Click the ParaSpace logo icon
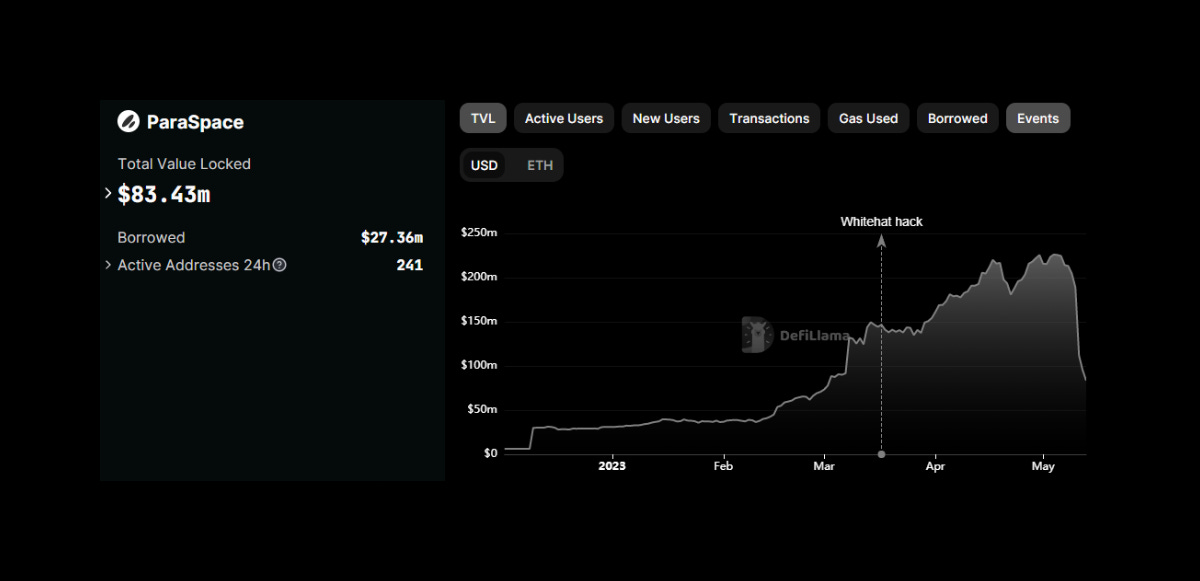Screen dimensions: 1200x581 pyautogui.click(x=128, y=122)
